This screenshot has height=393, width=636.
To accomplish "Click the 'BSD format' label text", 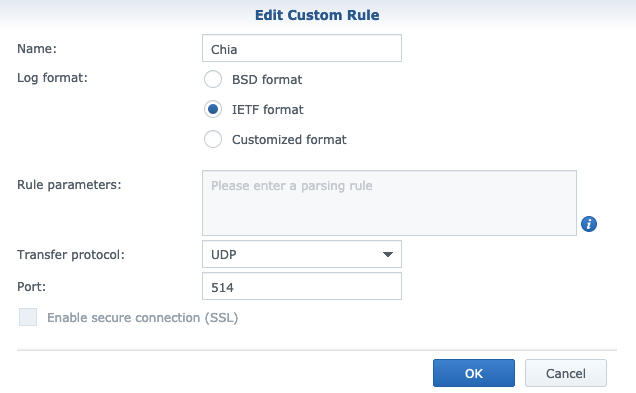I will [267, 79].
